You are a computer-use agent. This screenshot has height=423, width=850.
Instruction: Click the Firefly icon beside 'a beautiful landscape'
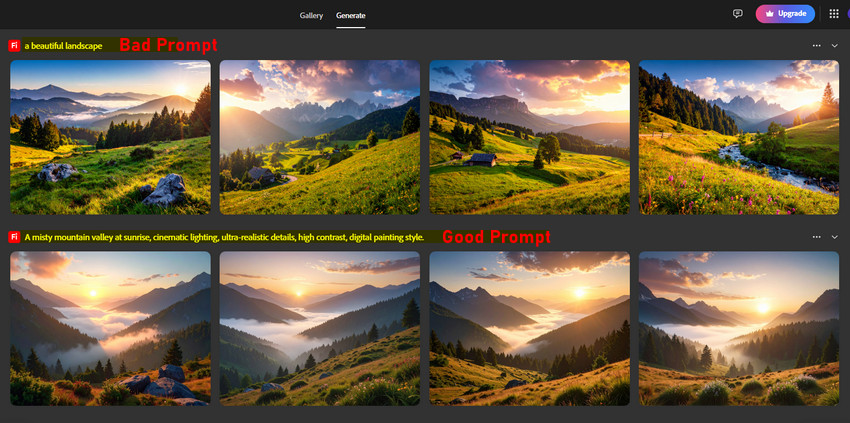14,46
